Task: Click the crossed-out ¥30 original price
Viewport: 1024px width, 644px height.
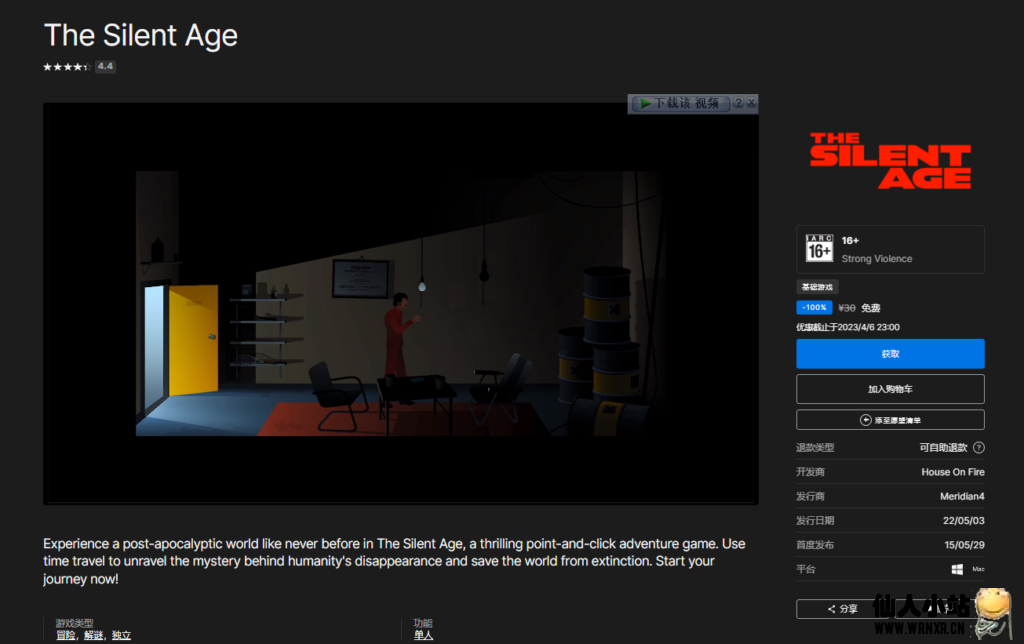Action: point(846,308)
